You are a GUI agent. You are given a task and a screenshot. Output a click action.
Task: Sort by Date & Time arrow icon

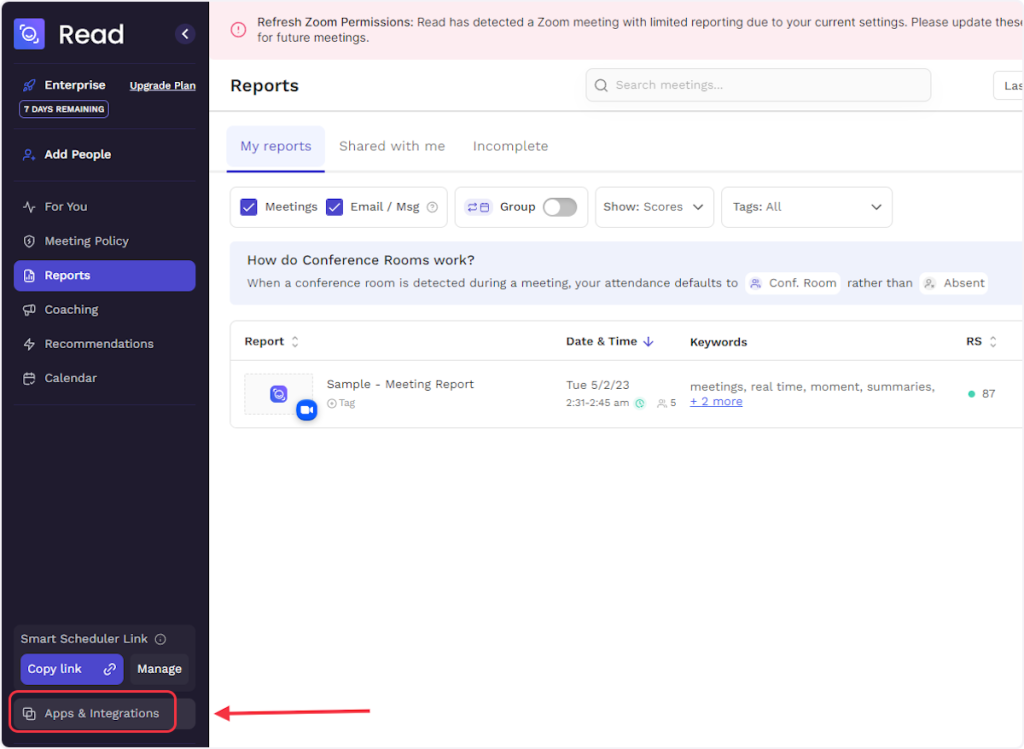pos(648,341)
